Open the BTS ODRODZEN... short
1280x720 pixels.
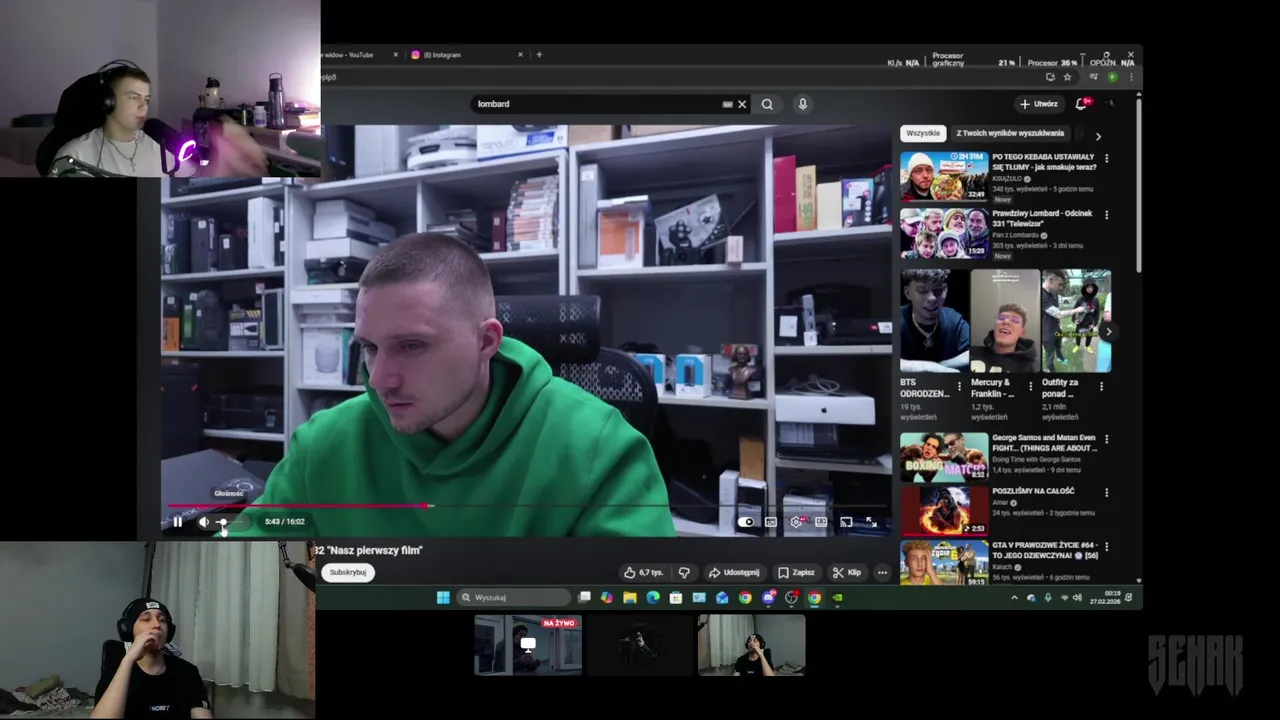[934, 321]
